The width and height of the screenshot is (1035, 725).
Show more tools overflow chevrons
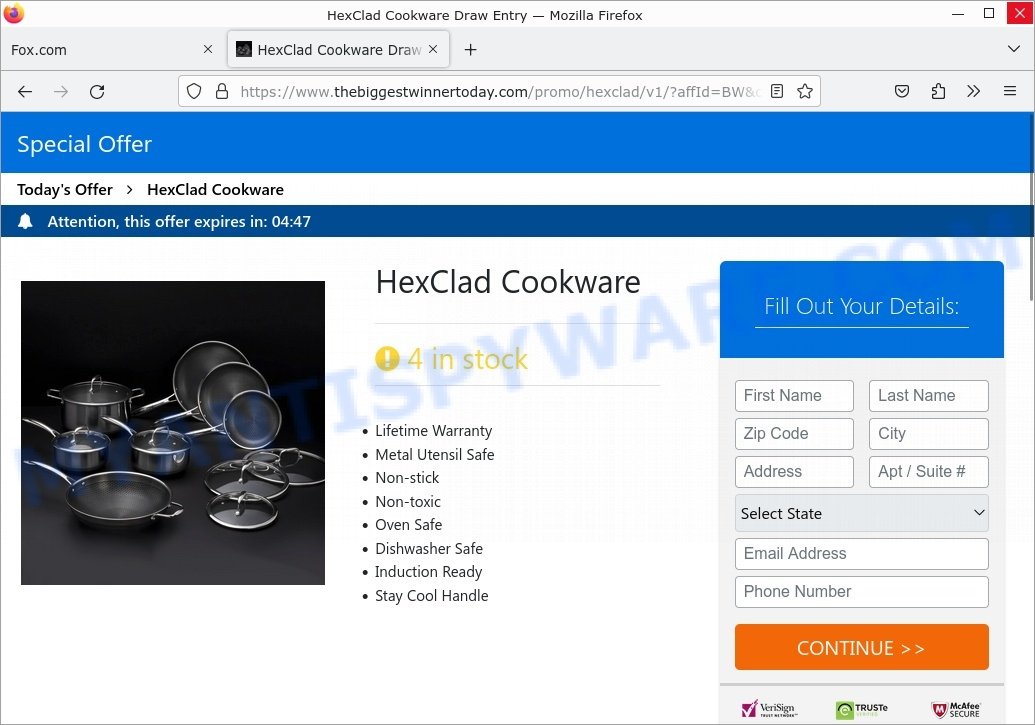(x=974, y=91)
